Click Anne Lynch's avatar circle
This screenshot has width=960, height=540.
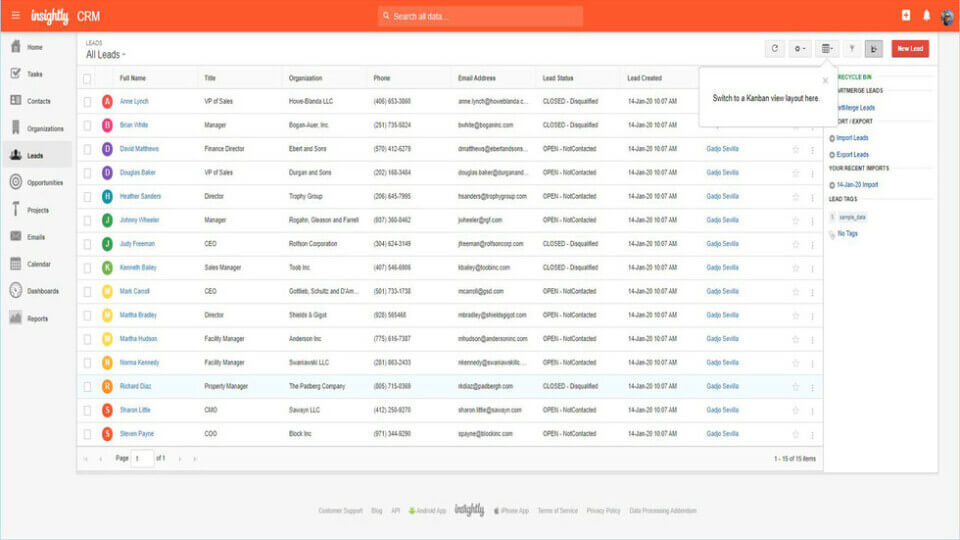(x=107, y=102)
